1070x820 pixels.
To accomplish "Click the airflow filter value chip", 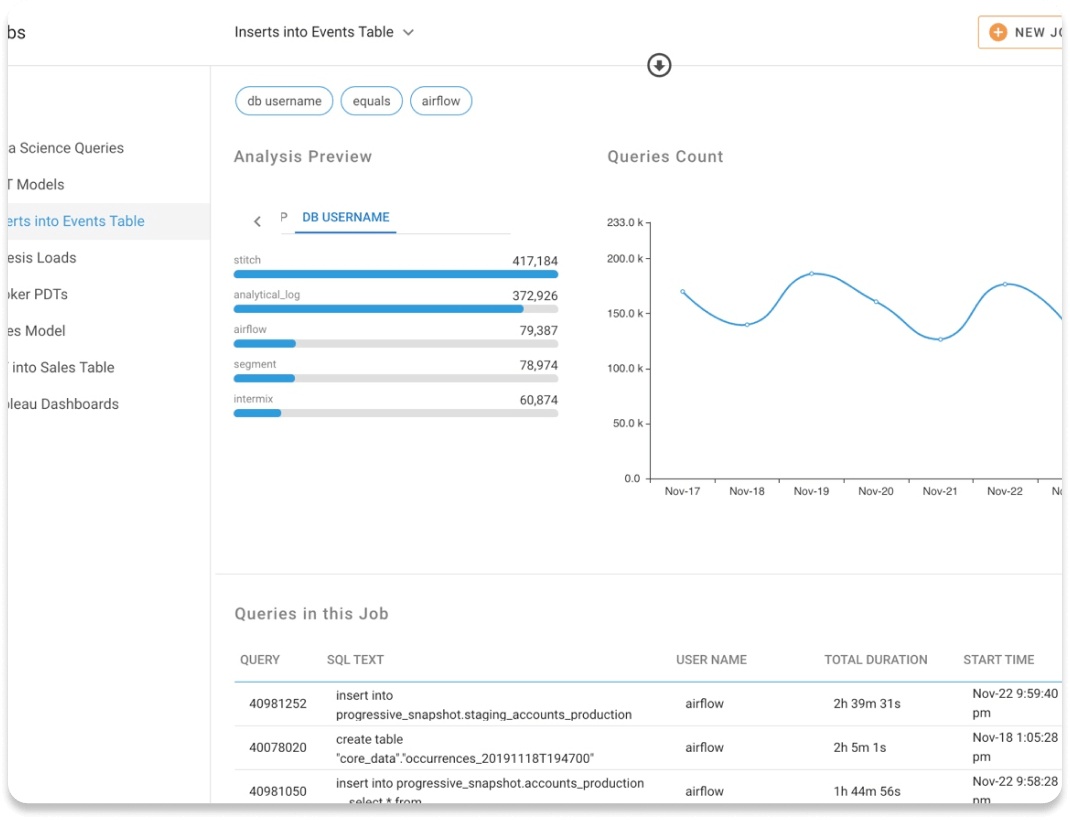I will pos(441,101).
